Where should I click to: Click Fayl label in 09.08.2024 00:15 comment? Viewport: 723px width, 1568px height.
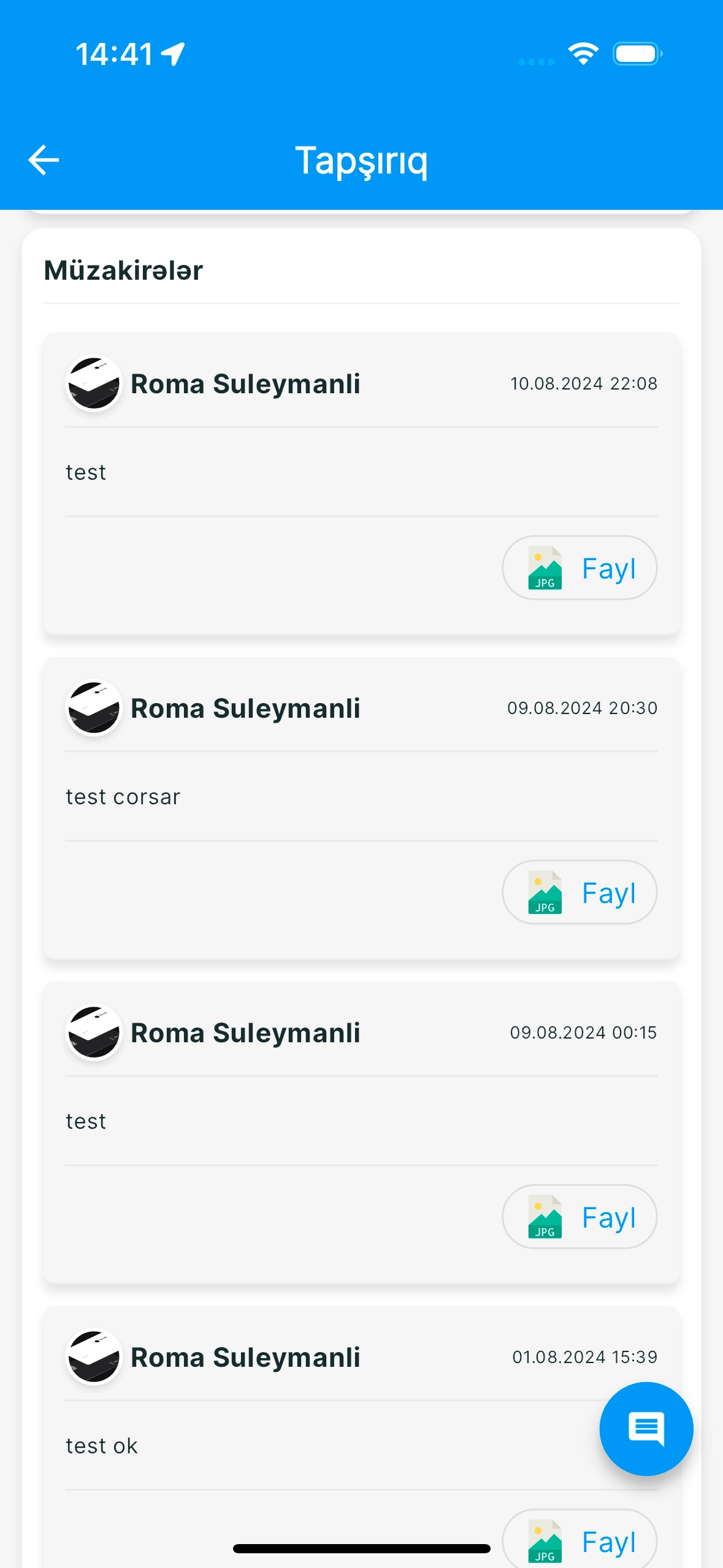coord(609,1218)
